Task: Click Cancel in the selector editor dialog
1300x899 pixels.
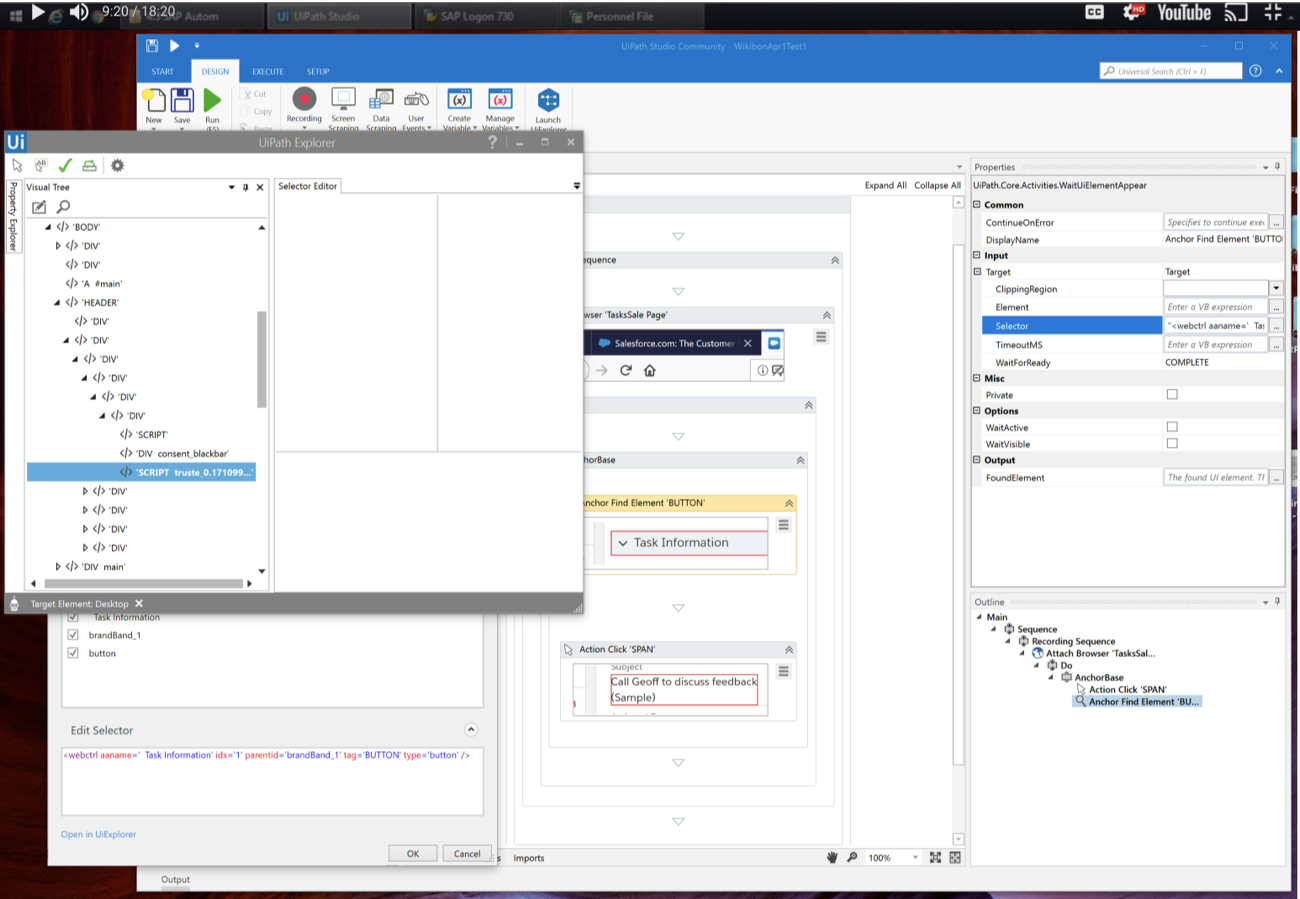Action: click(467, 854)
